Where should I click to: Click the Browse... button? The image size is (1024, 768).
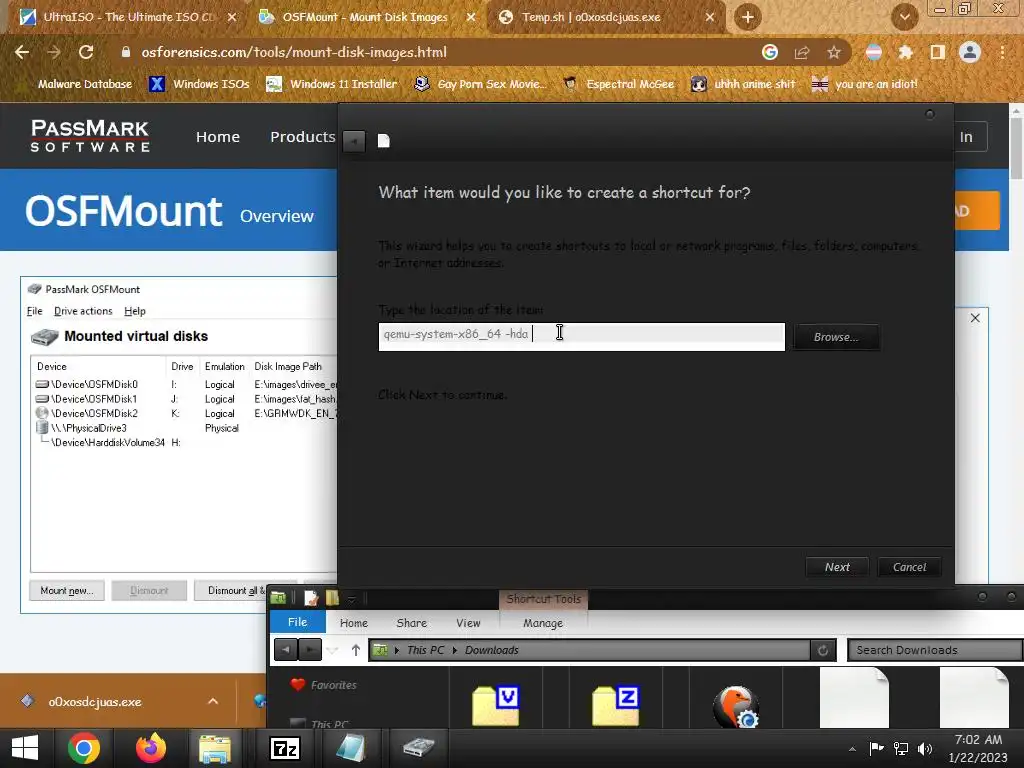tap(836, 337)
